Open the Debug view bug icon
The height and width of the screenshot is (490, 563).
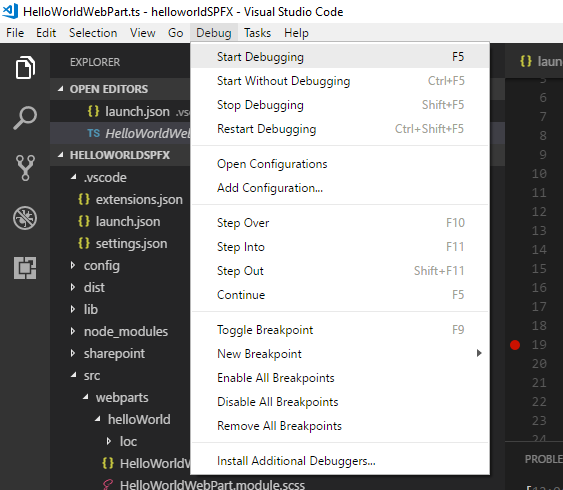click(x=25, y=218)
